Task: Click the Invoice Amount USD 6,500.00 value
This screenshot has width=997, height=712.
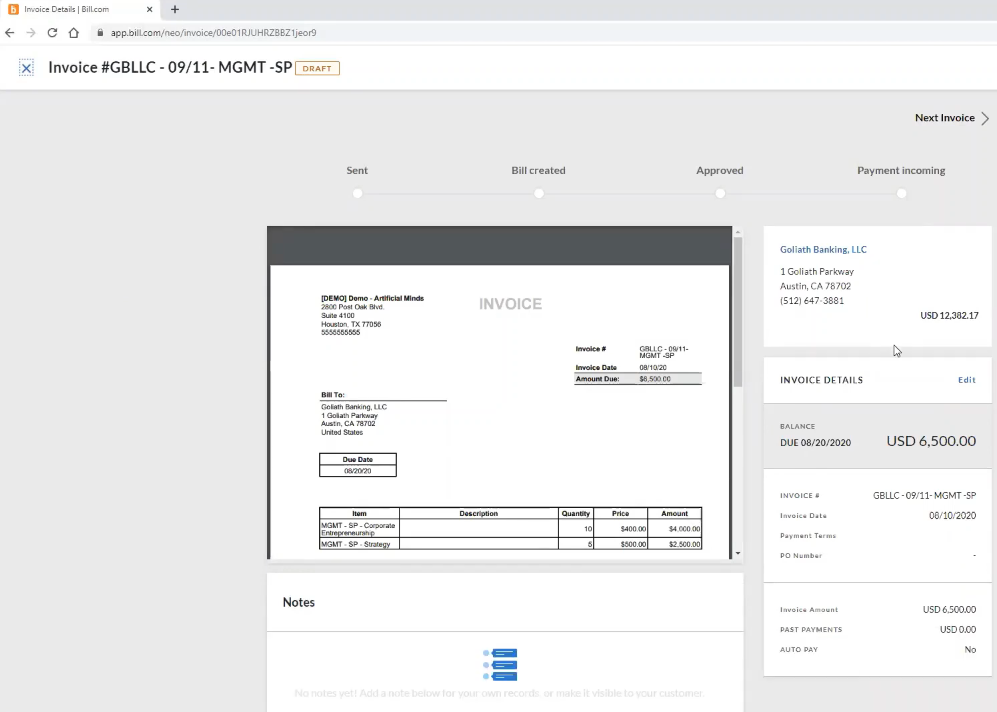Action: (949, 609)
